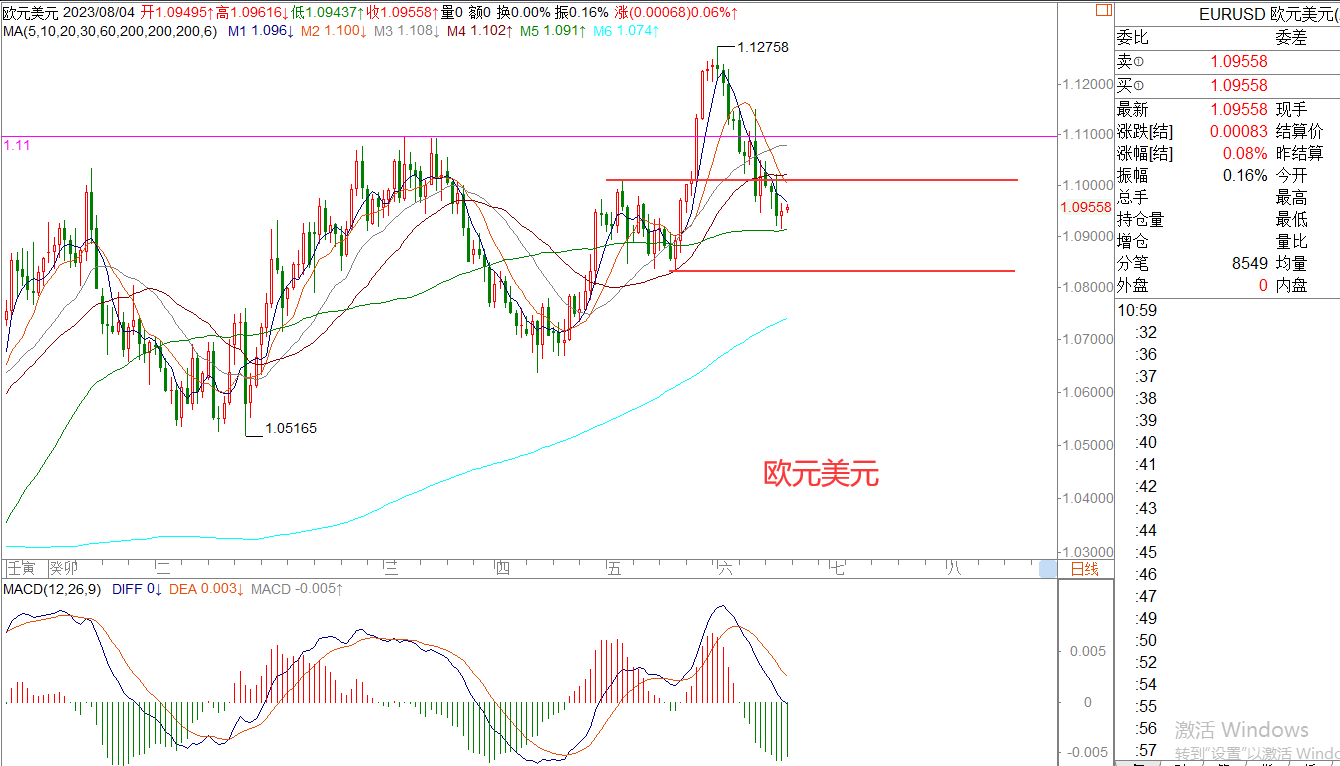The width and height of the screenshot is (1340, 766).
Task: Select the 1.12758 high price annotation
Action: click(x=763, y=47)
